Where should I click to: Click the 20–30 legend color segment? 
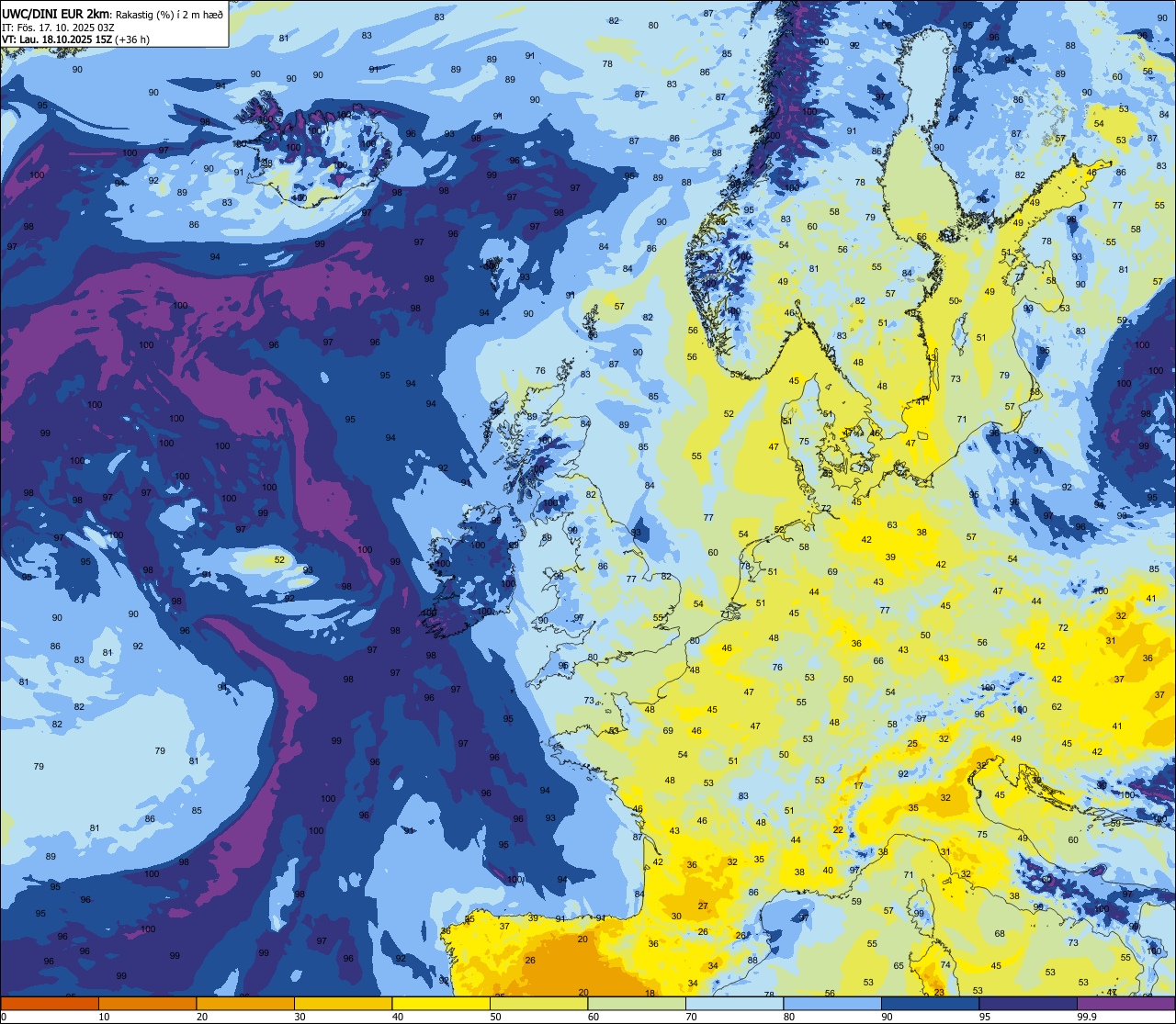click(x=245, y=1003)
